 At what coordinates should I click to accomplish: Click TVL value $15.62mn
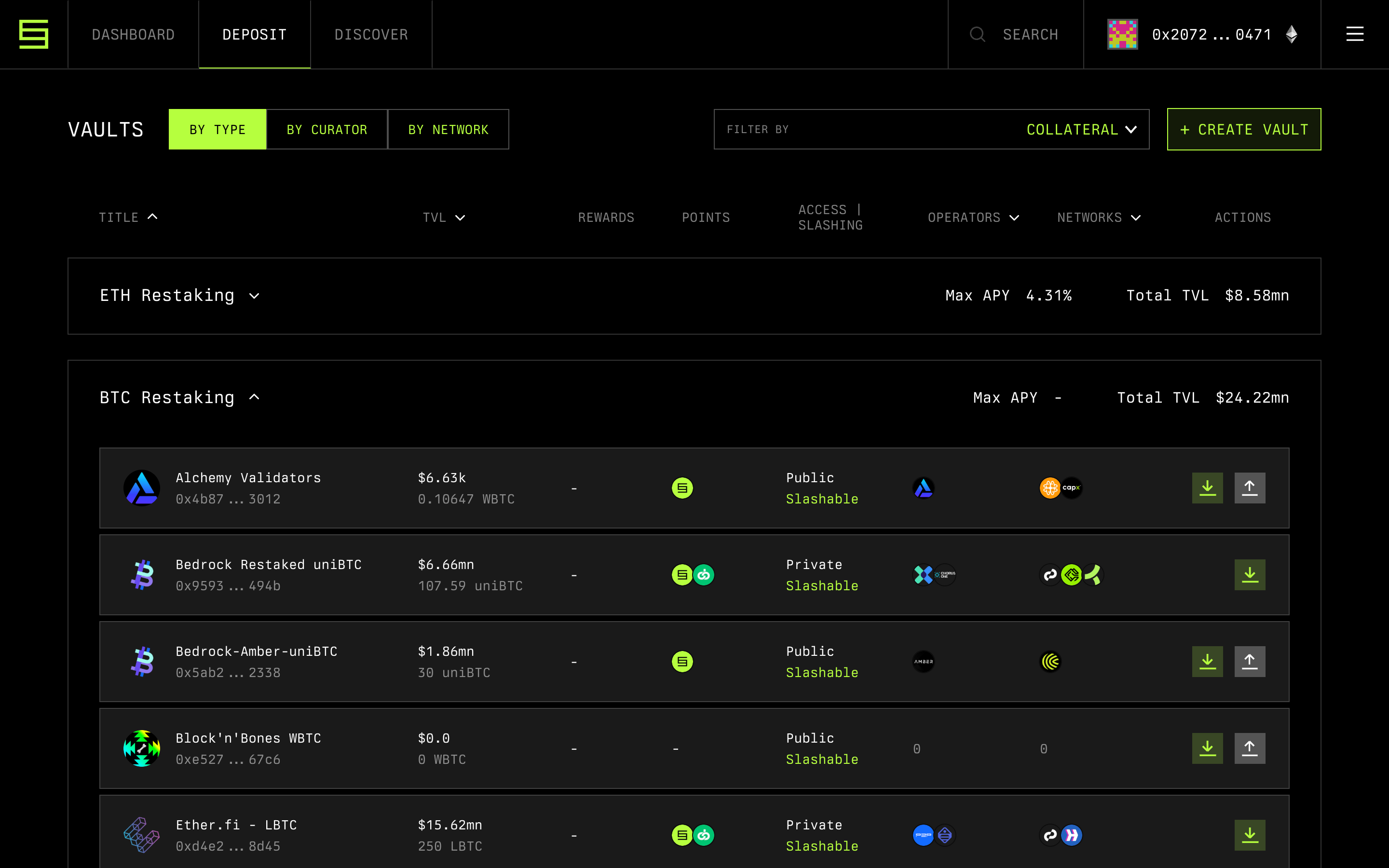pyautogui.click(x=450, y=825)
